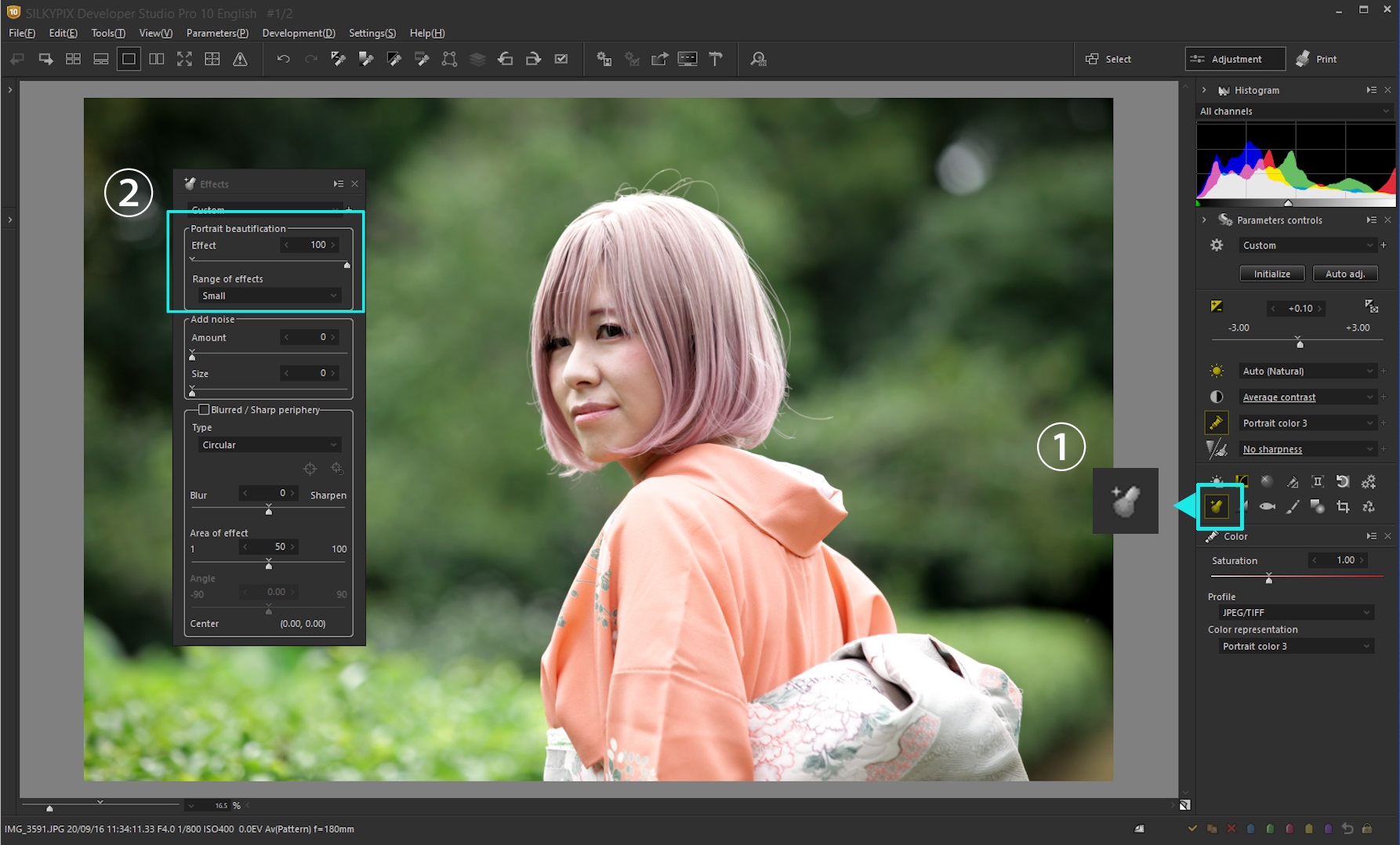Click the warning triangle display icon
Viewport: 1400px width, 845px height.
click(x=240, y=59)
